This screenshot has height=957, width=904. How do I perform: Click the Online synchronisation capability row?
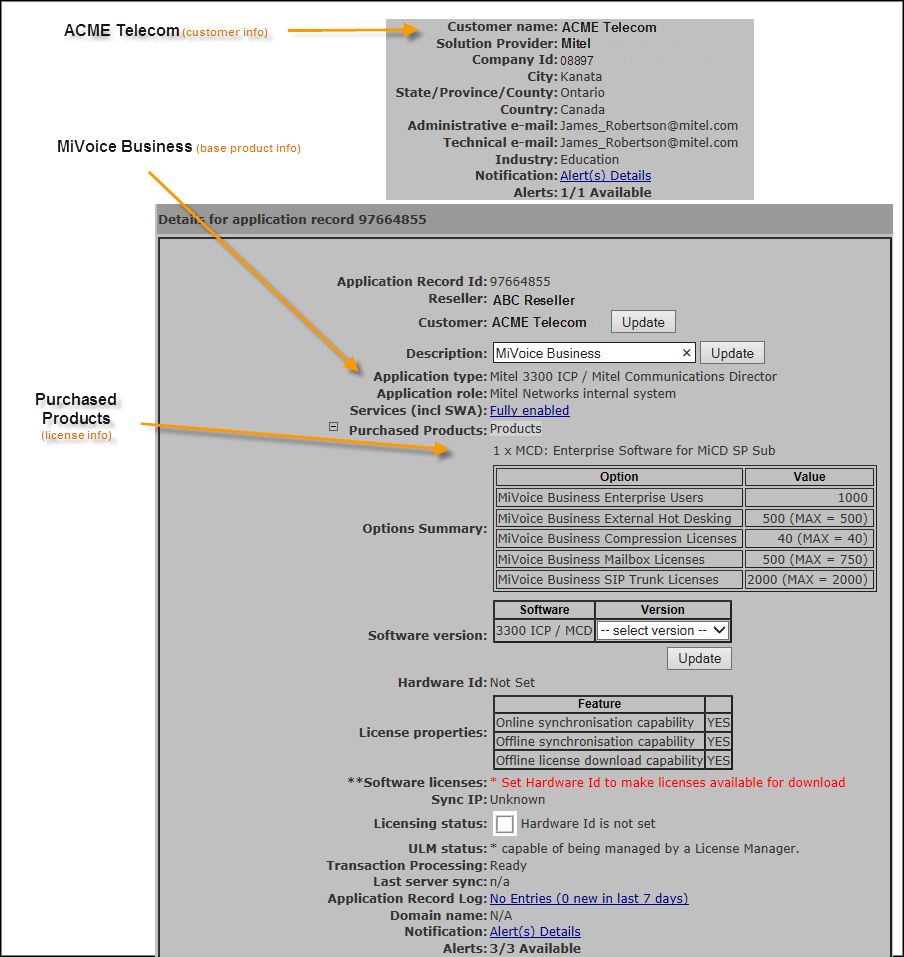[612, 723]
